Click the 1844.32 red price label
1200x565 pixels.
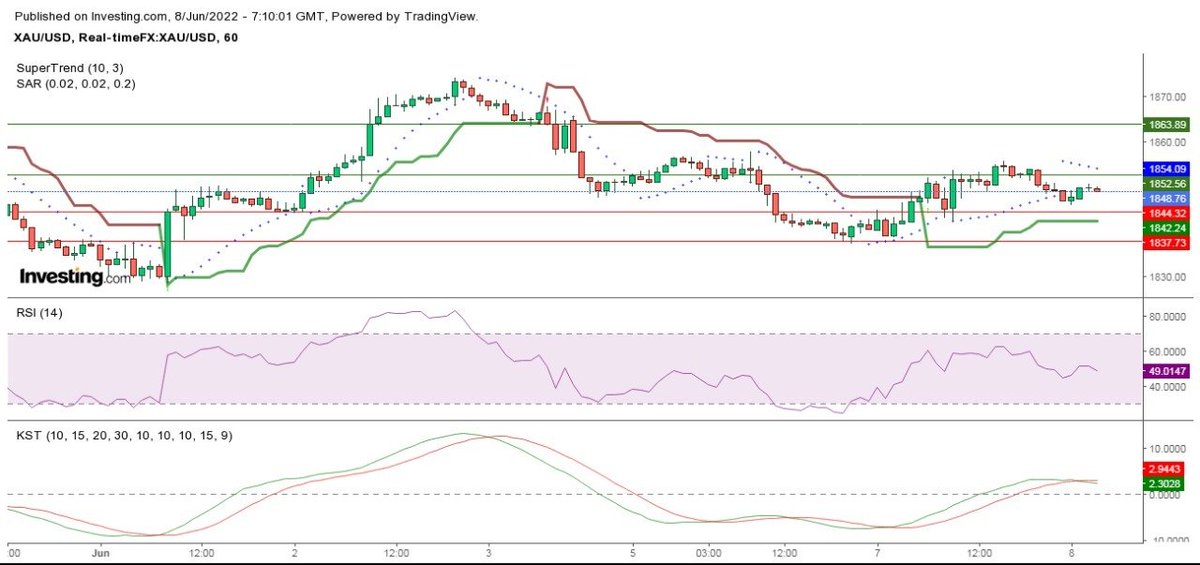click(x=1165, y=213)
